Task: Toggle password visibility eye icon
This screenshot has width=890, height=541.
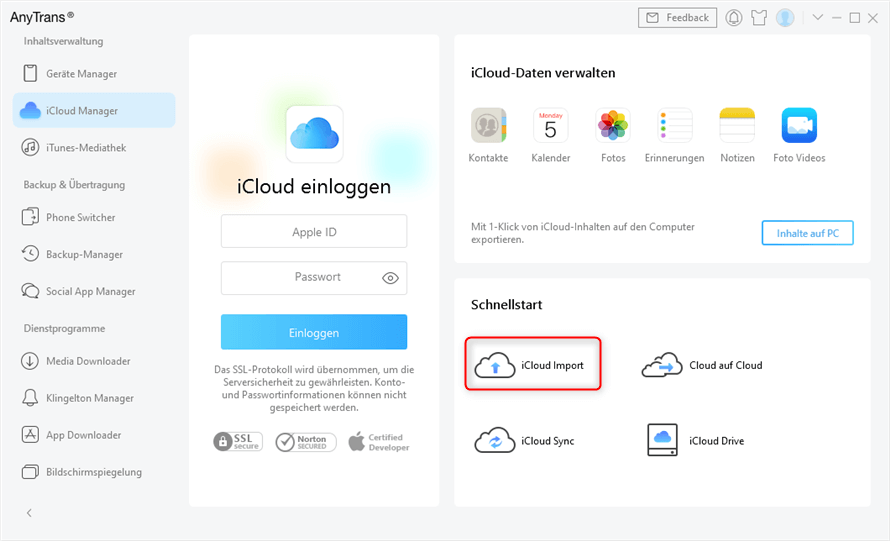Action: (391, 278)
